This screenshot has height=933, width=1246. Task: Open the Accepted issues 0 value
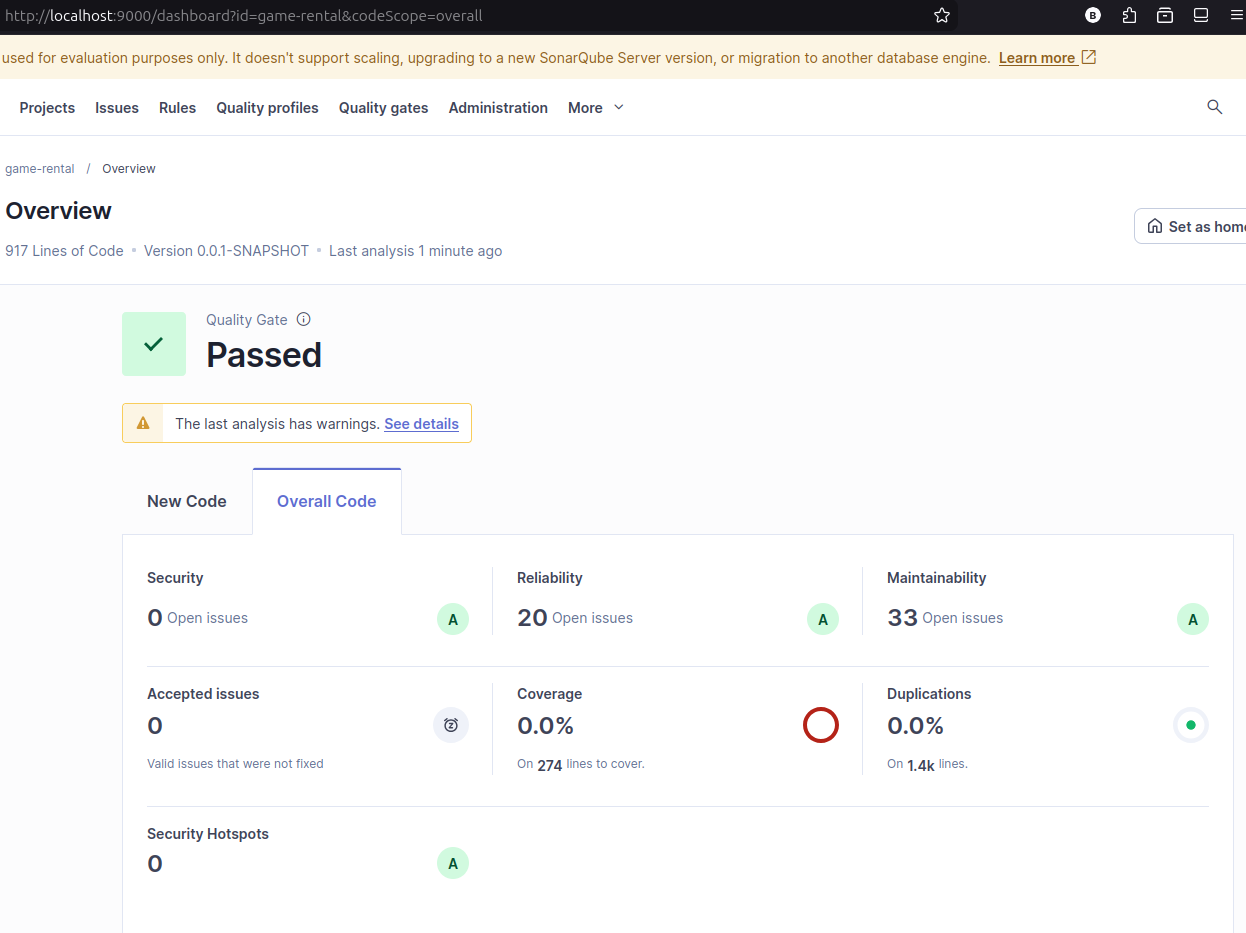155,725
